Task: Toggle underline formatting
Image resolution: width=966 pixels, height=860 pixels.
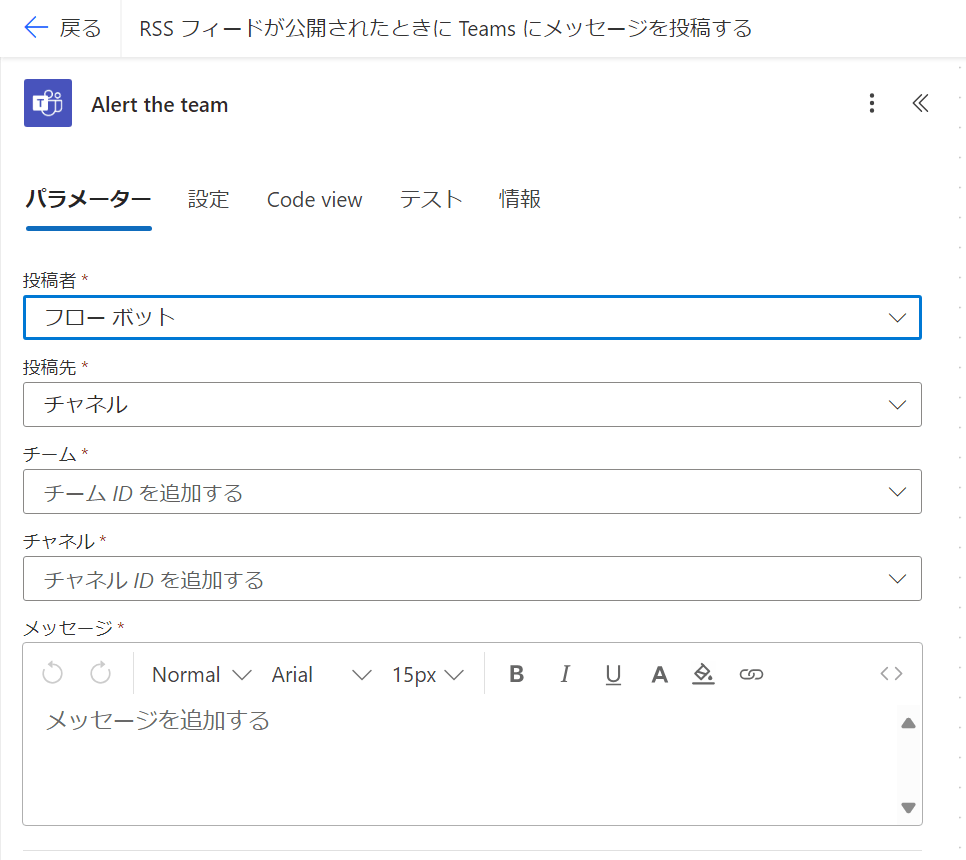Action: pos(612,674)
